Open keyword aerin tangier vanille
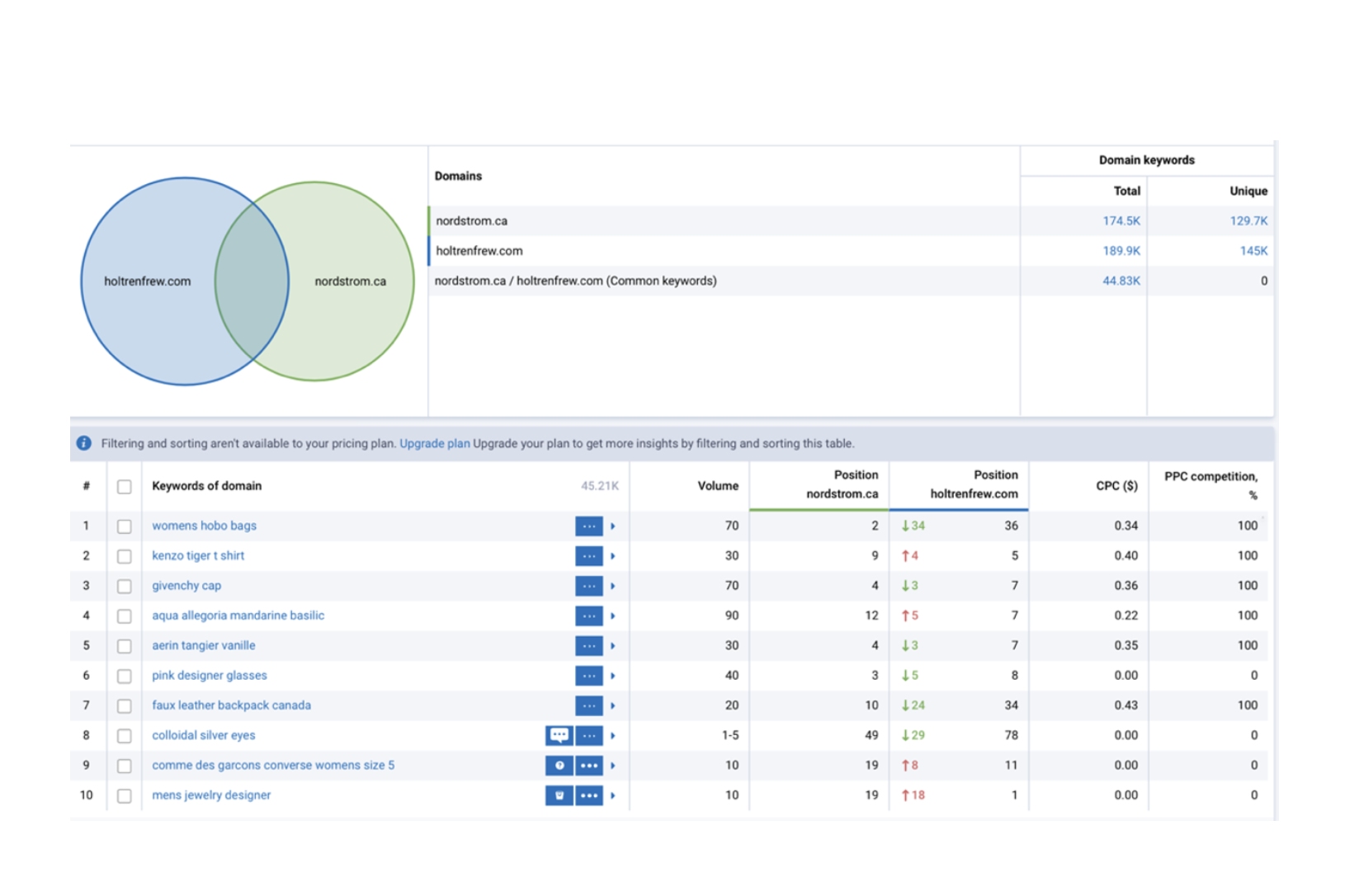The height and width of the screenshot is (896, 1345). click(x=203, y=645)
